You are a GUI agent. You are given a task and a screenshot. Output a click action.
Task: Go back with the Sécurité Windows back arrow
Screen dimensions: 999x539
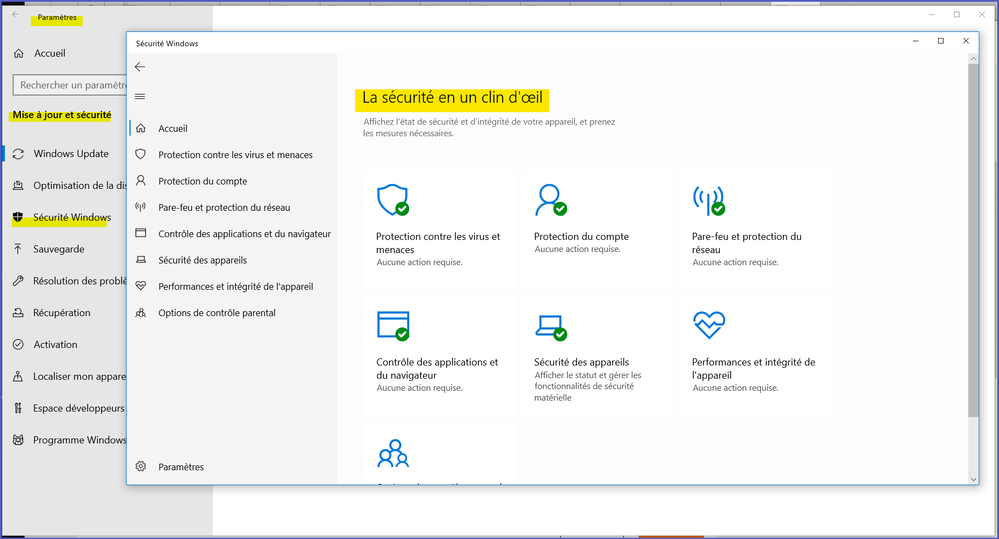coord(140,67)
